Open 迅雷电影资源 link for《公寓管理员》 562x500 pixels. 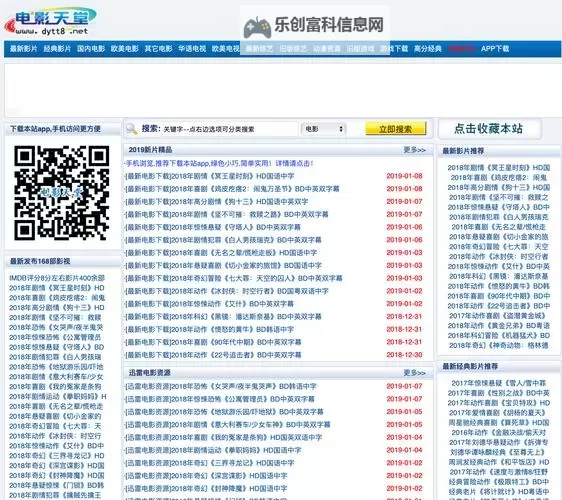(220, 399)
